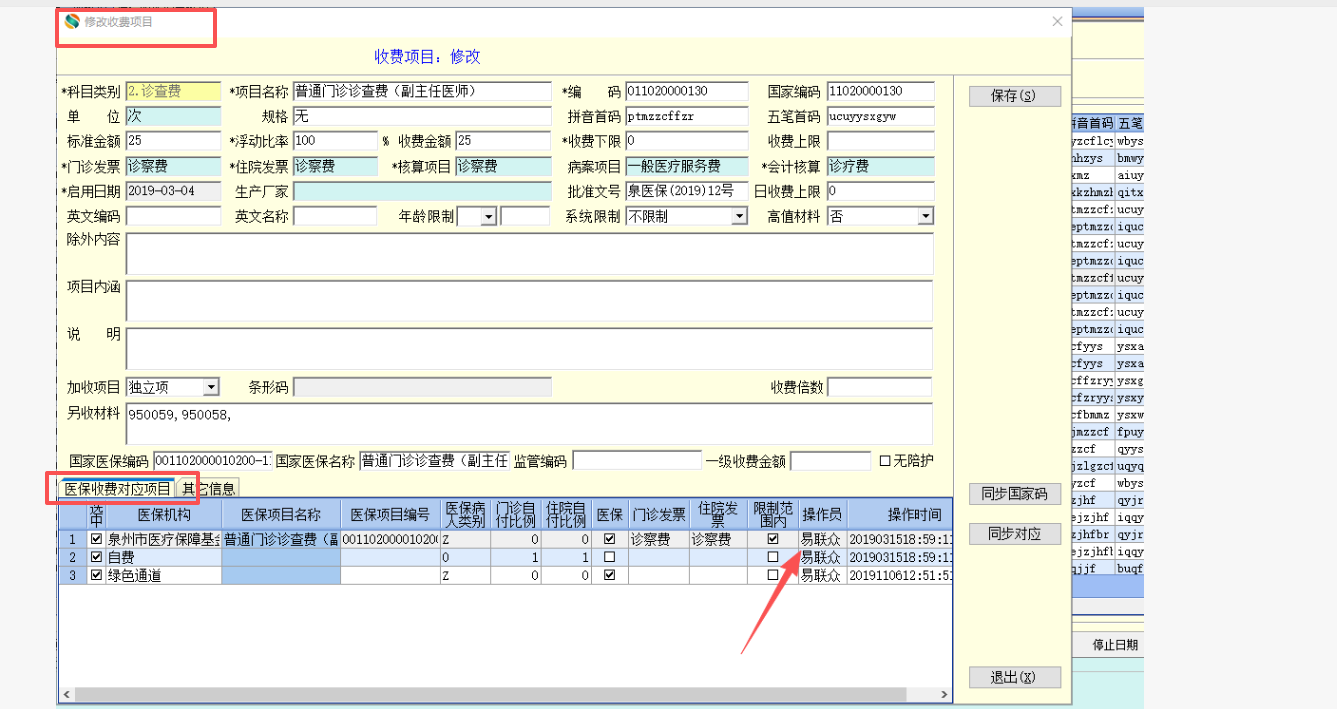Click the 退出(X) button
This screenshot has width=1337, height=709.
[x=1015, y=677]
